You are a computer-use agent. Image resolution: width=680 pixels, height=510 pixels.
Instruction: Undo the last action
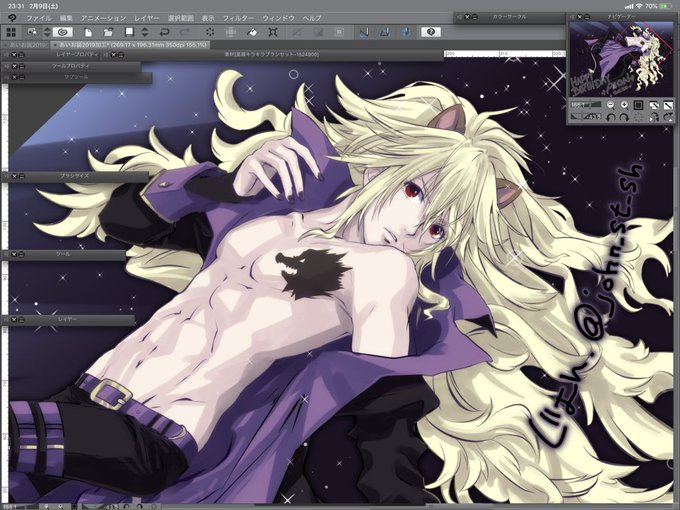click(x=164, y=32)
